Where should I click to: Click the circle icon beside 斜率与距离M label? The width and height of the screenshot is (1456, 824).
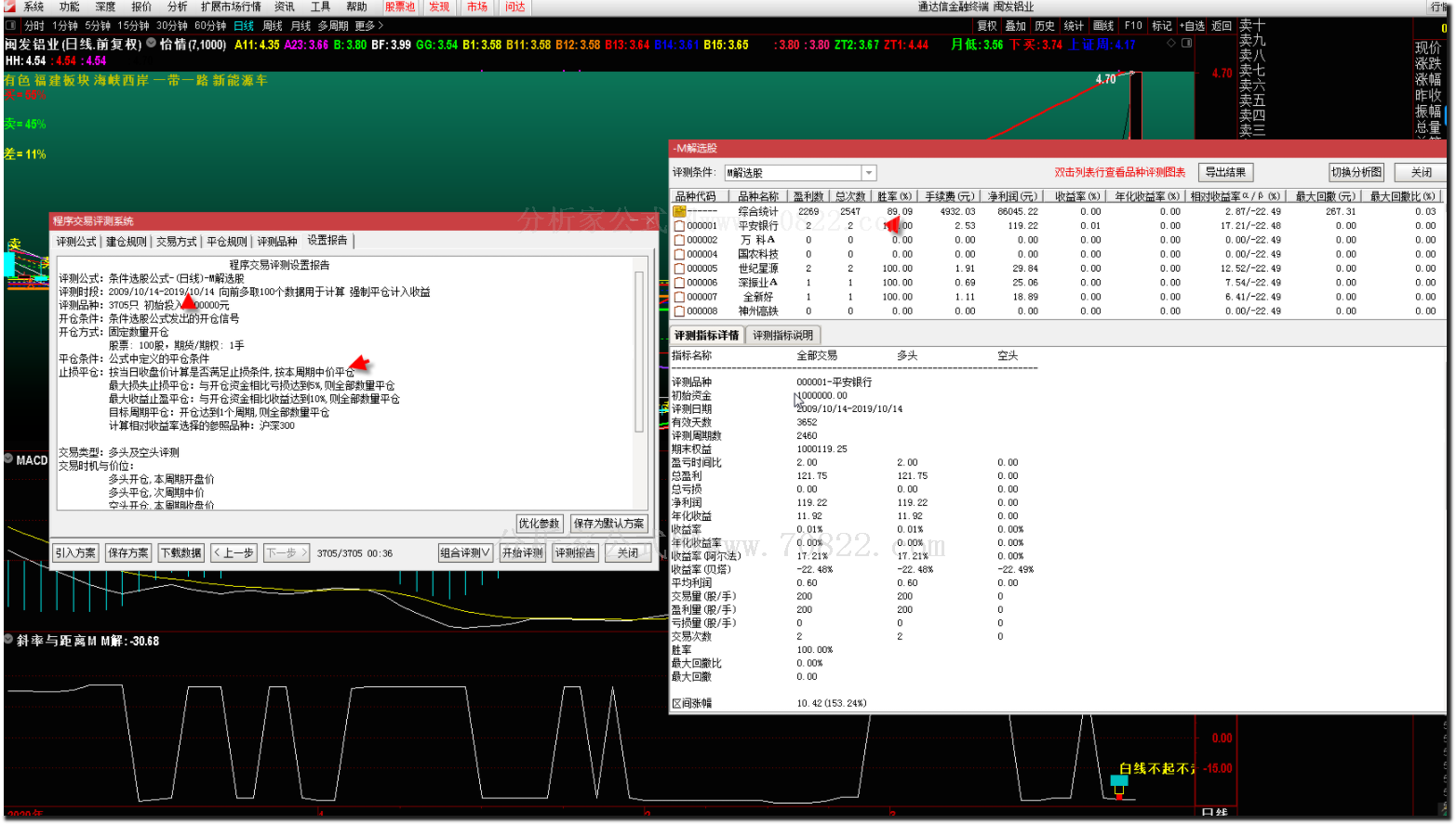click(8, 640)
